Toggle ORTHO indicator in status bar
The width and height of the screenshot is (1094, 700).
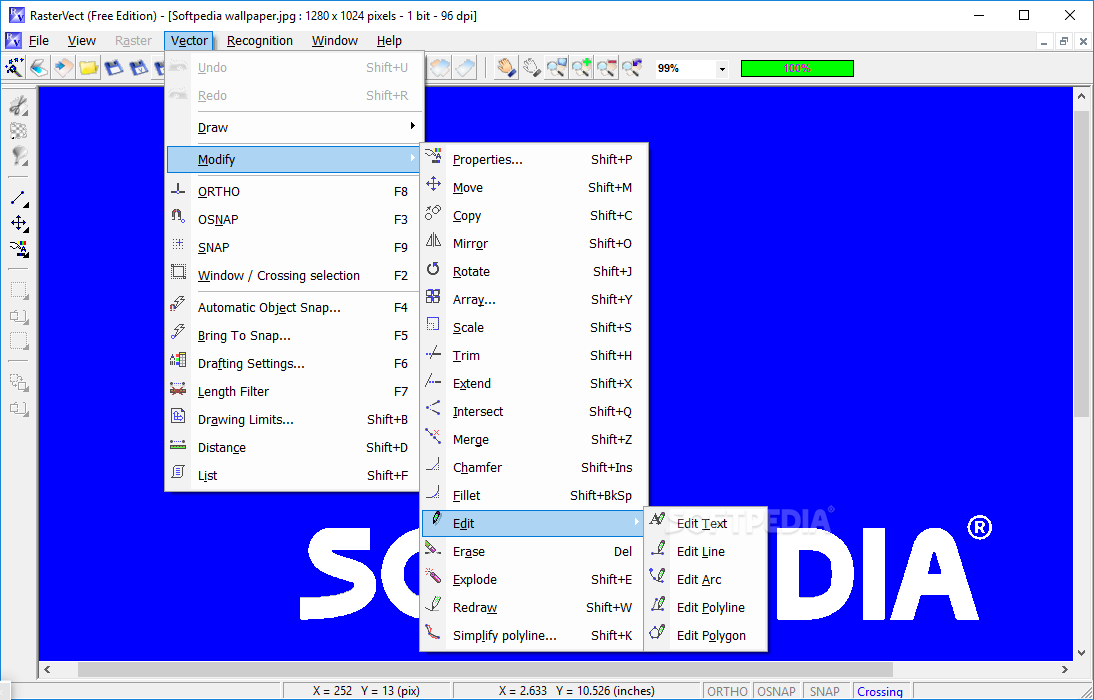[726, 691]
